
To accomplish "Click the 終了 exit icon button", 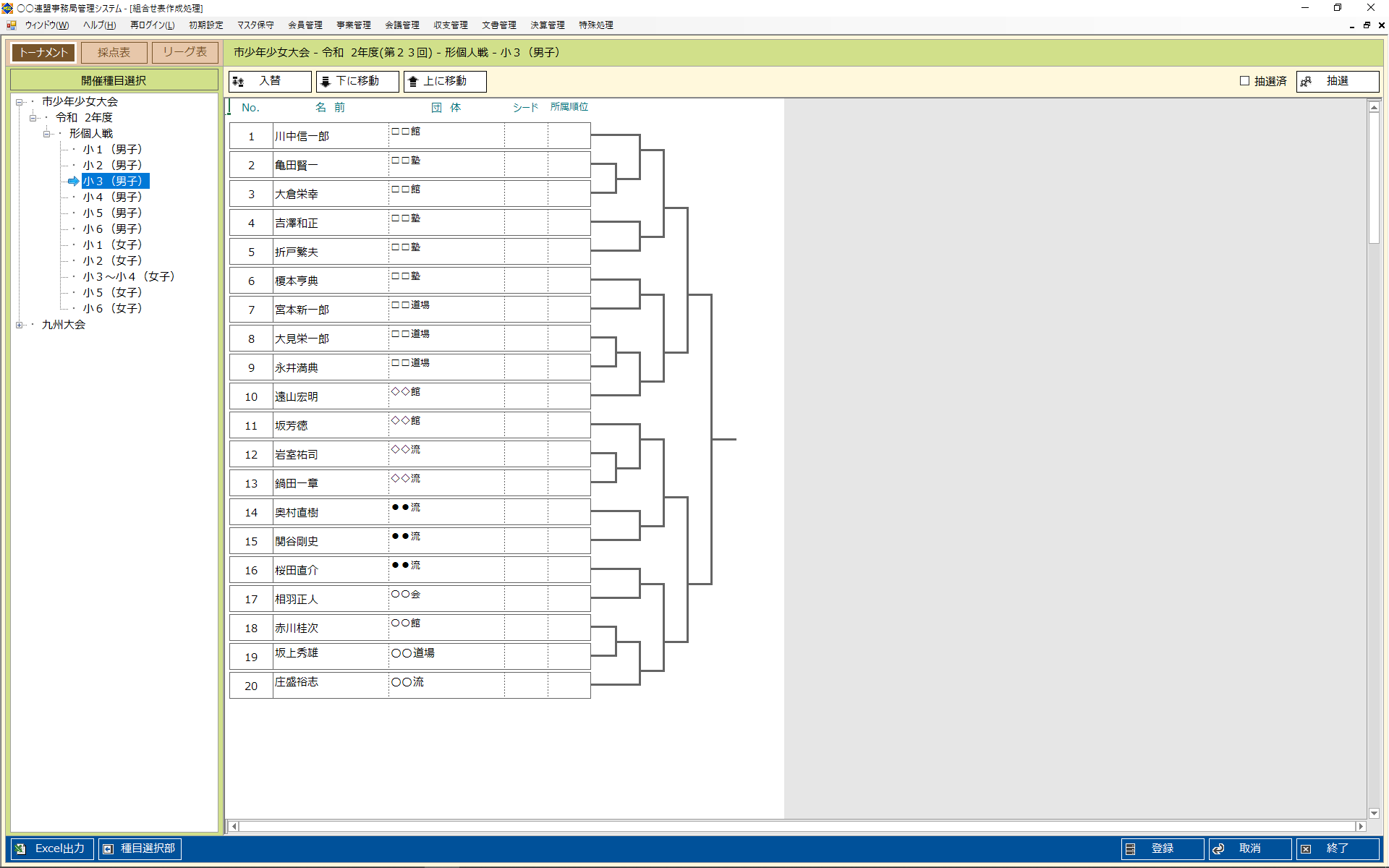I will 1306,848.
